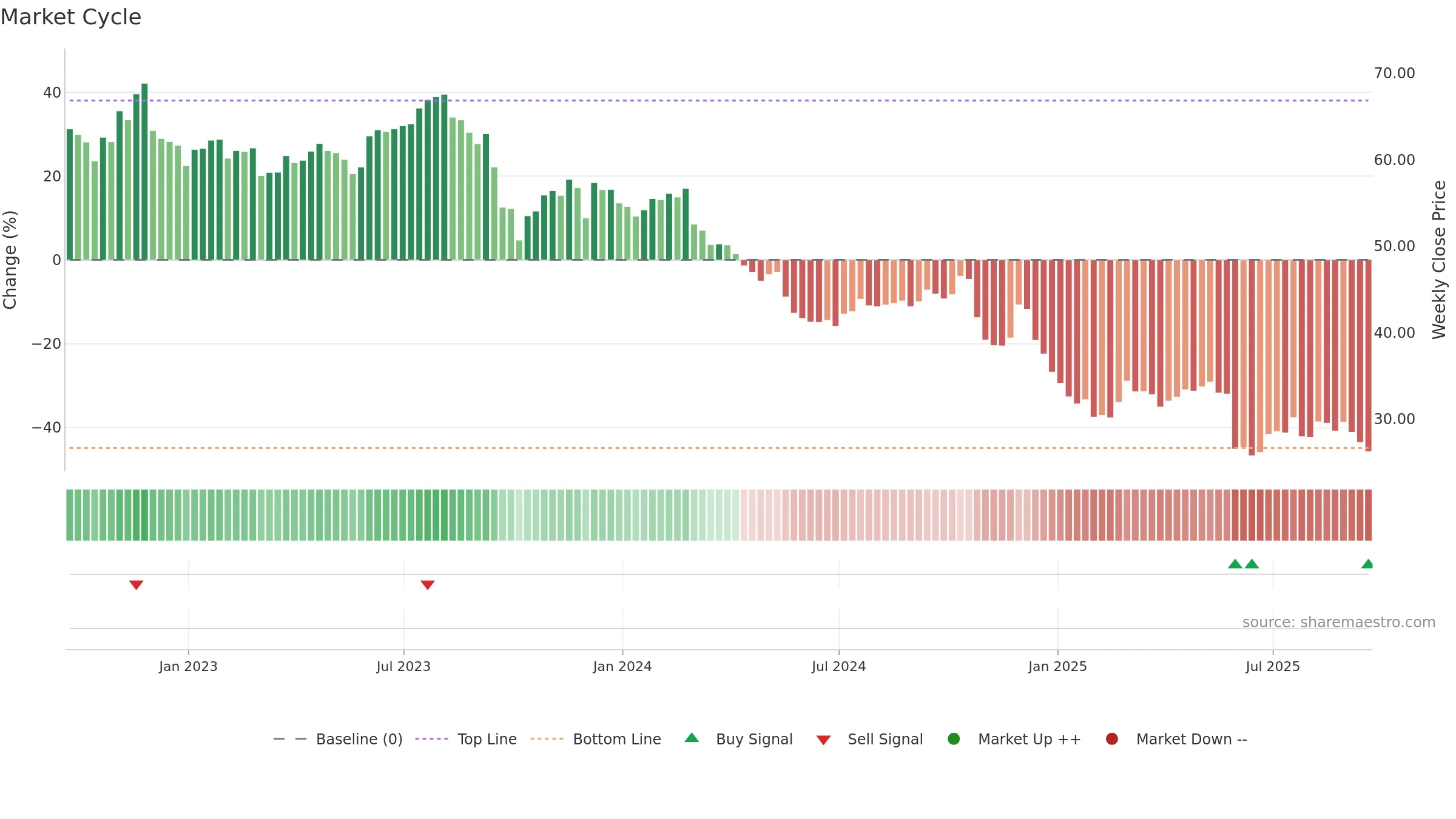Select the red sell signal after Jul 2023
Image resolution: width=1456 pixels, height=819 pixels.
pos(428,585)
